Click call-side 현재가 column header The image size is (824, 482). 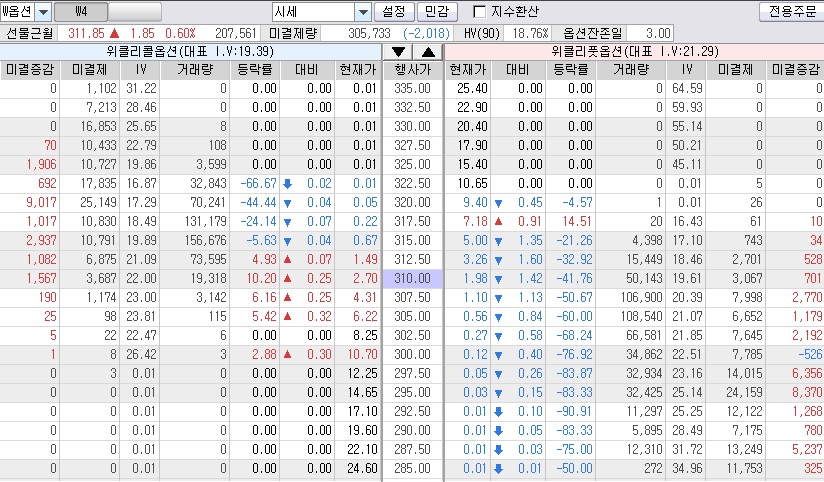pos(358,69)
